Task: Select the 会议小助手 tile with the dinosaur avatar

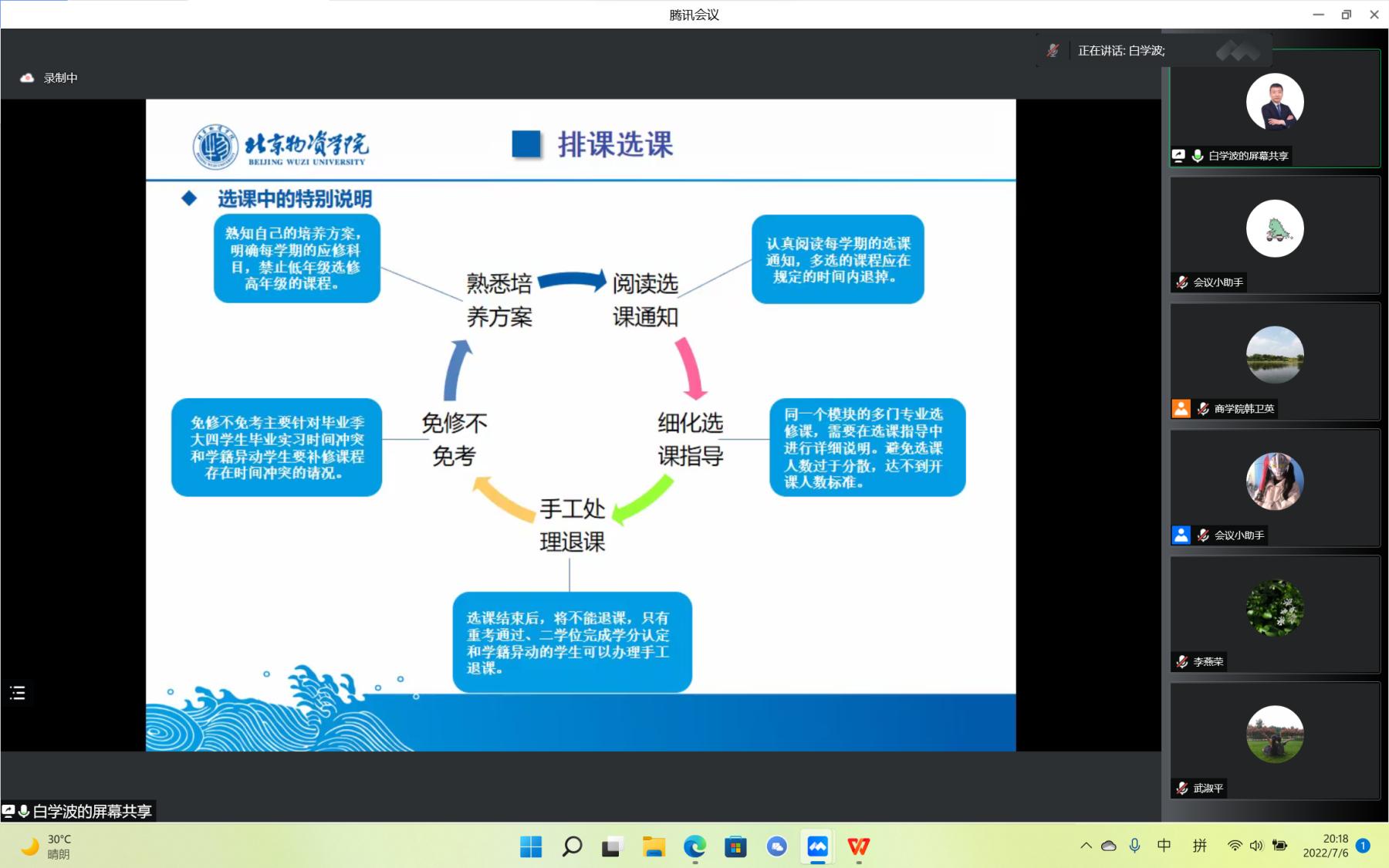Action: pyautogui.click(x=1275, y=235)
